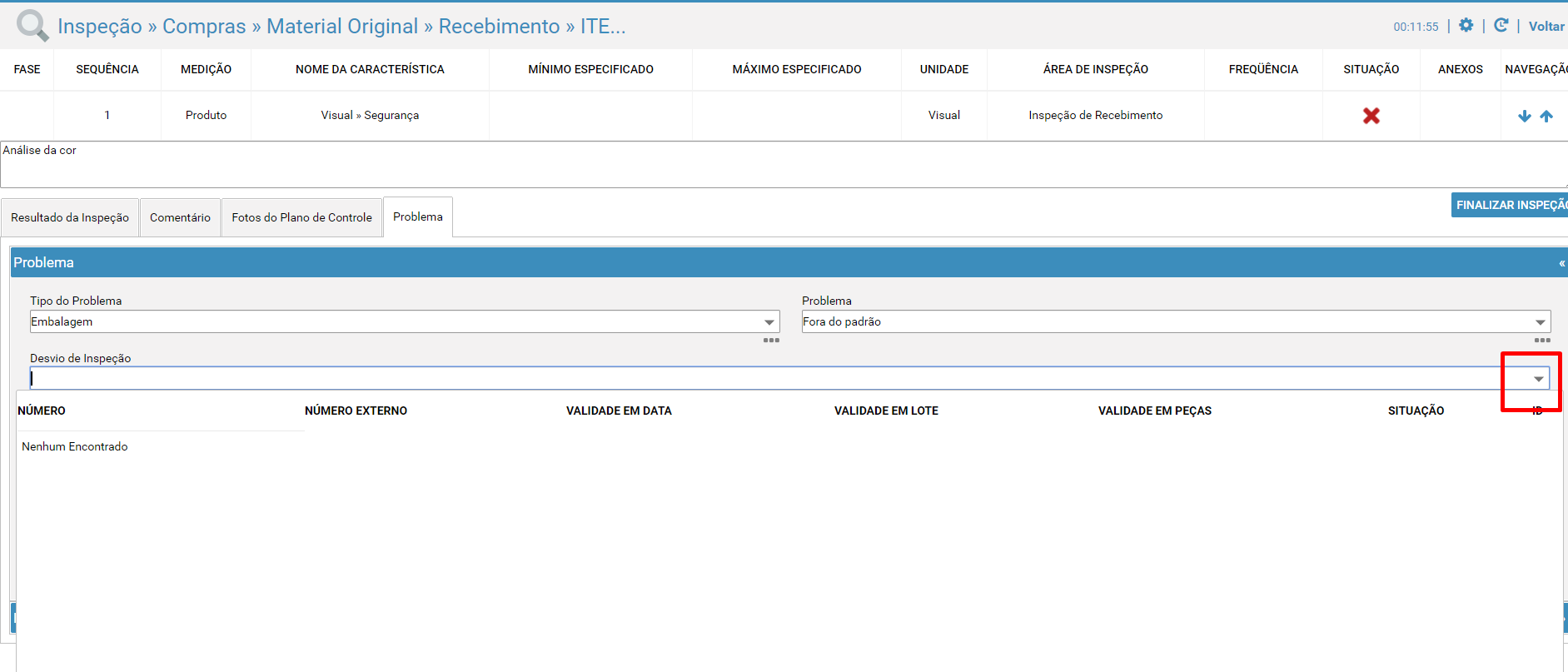Open the Resultado da Inspeção tab
The image size is (1568, 672).
[70, 217]
